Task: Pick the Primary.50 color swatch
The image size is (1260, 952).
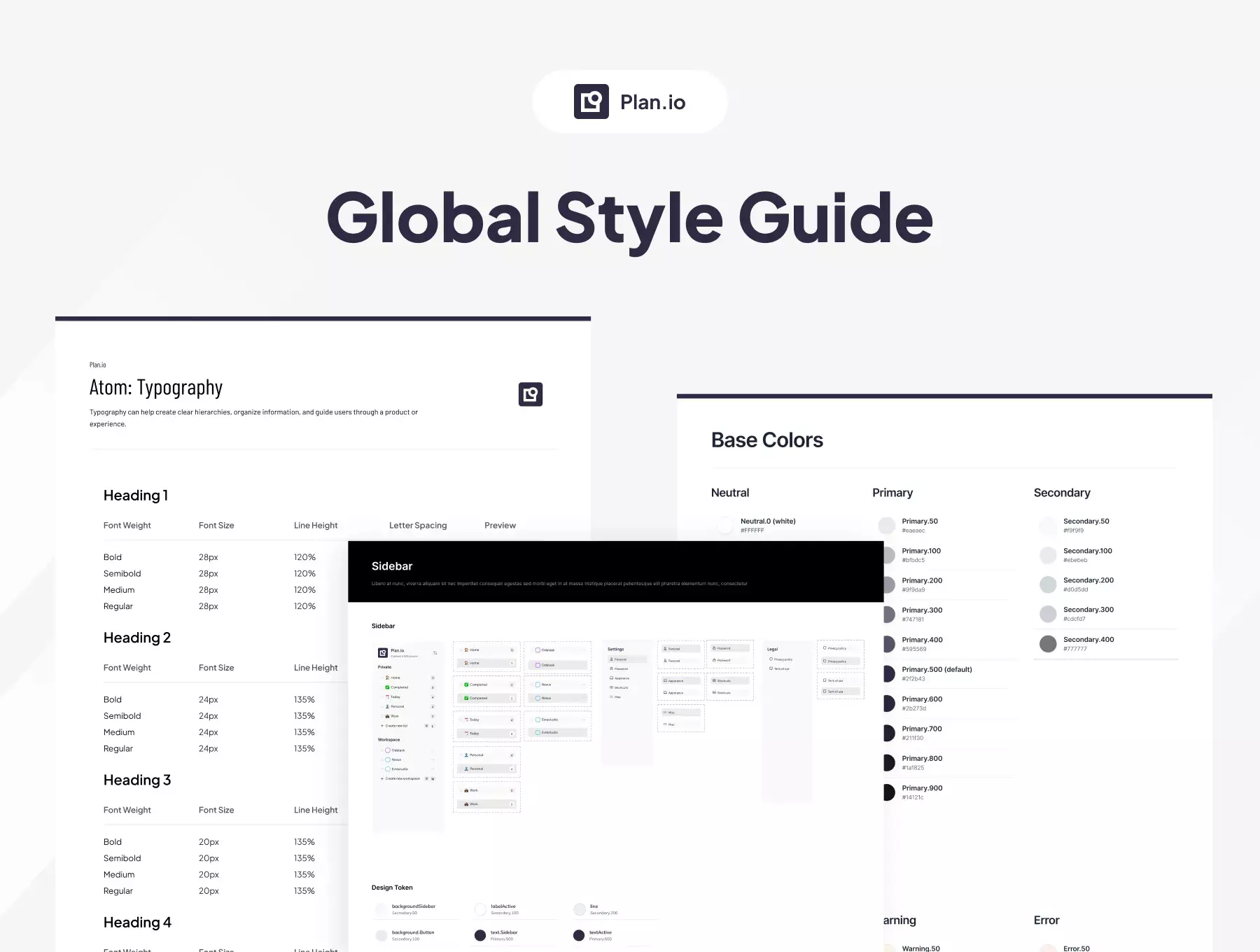Action: pyautogui.click(x=887, y=526)
